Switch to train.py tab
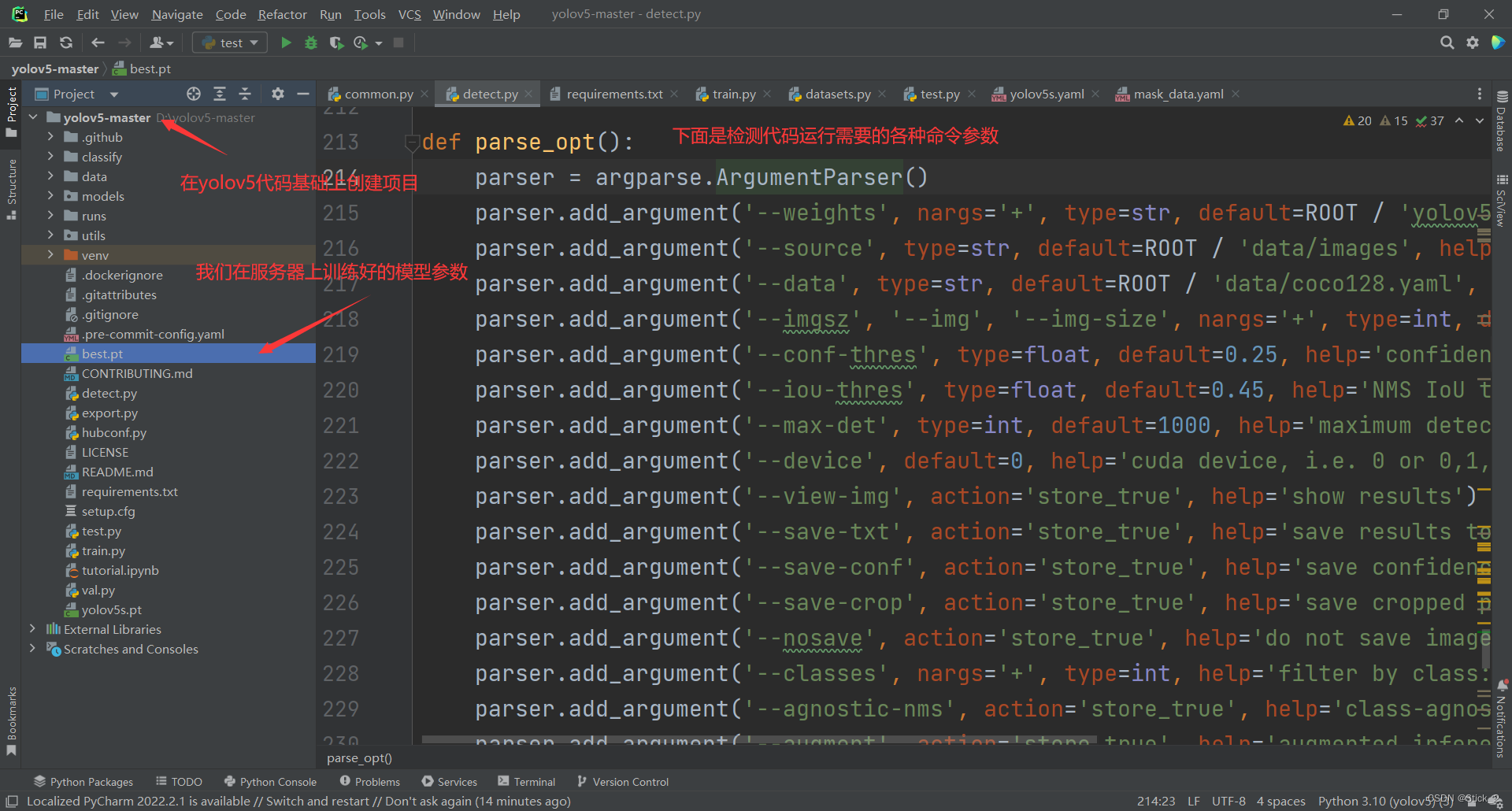Screen dimensions: 1512x811 pos(733,94)
